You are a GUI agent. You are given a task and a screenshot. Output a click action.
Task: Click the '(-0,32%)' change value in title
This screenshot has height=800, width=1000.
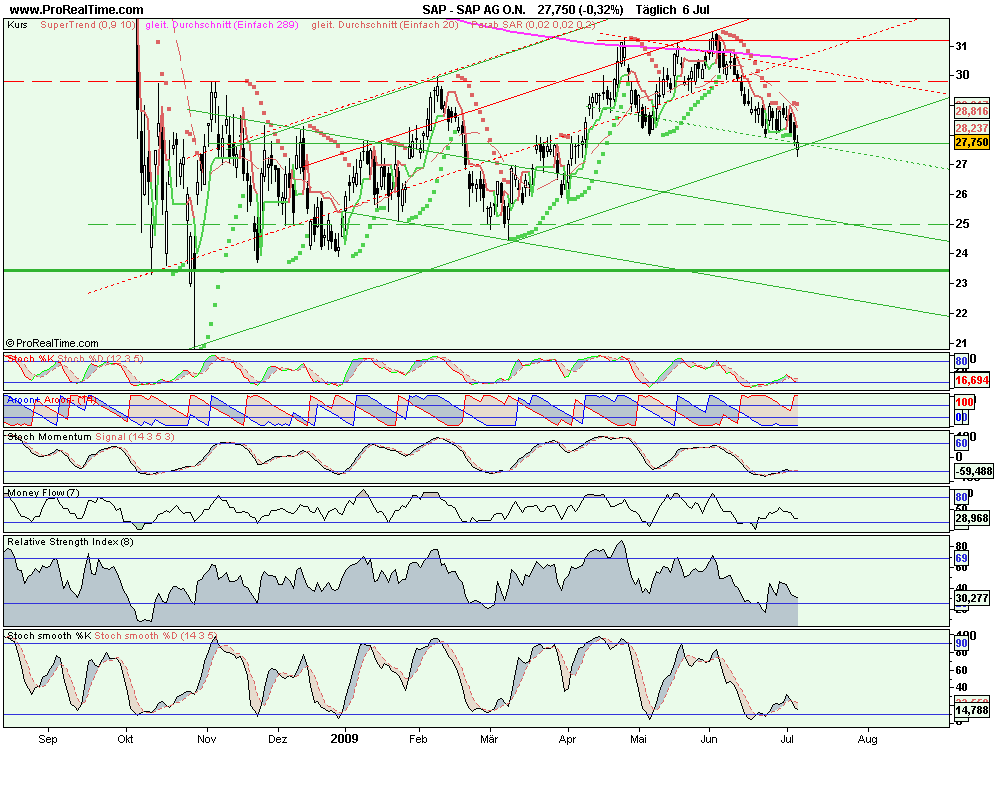[x=598, y=10]
